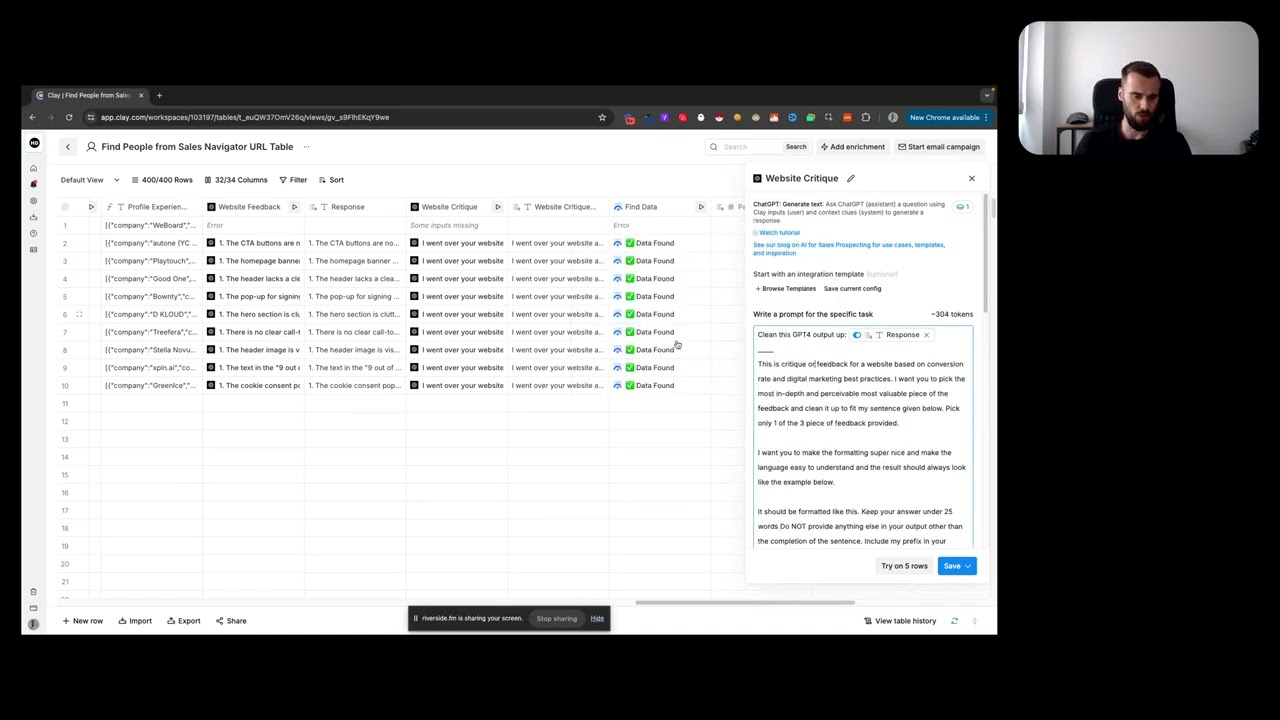Image resolution: width=1280 pixels, height=720 pixels.
Task: Open the Home icon in left sidebar
Action: tap(33, 168)
